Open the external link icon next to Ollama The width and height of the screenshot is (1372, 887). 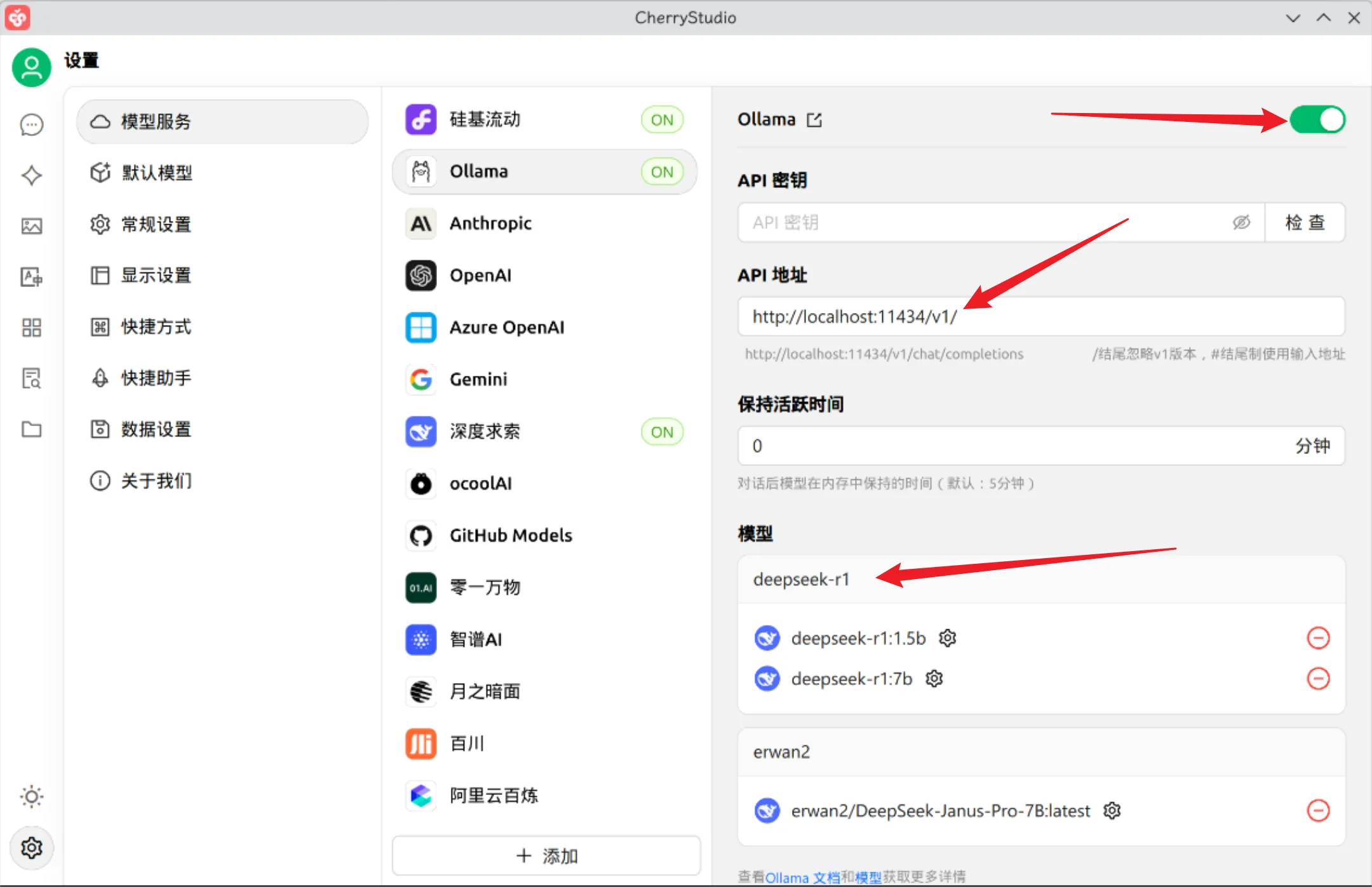tap(814, 119)
